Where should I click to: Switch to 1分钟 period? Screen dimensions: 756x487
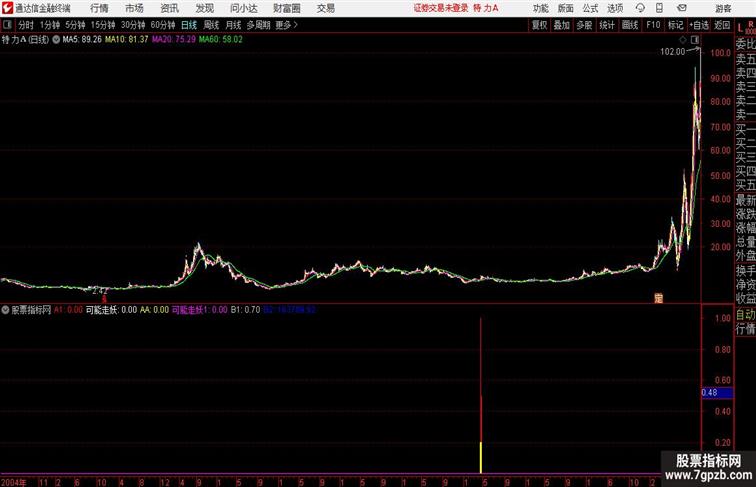click(50, 25)
